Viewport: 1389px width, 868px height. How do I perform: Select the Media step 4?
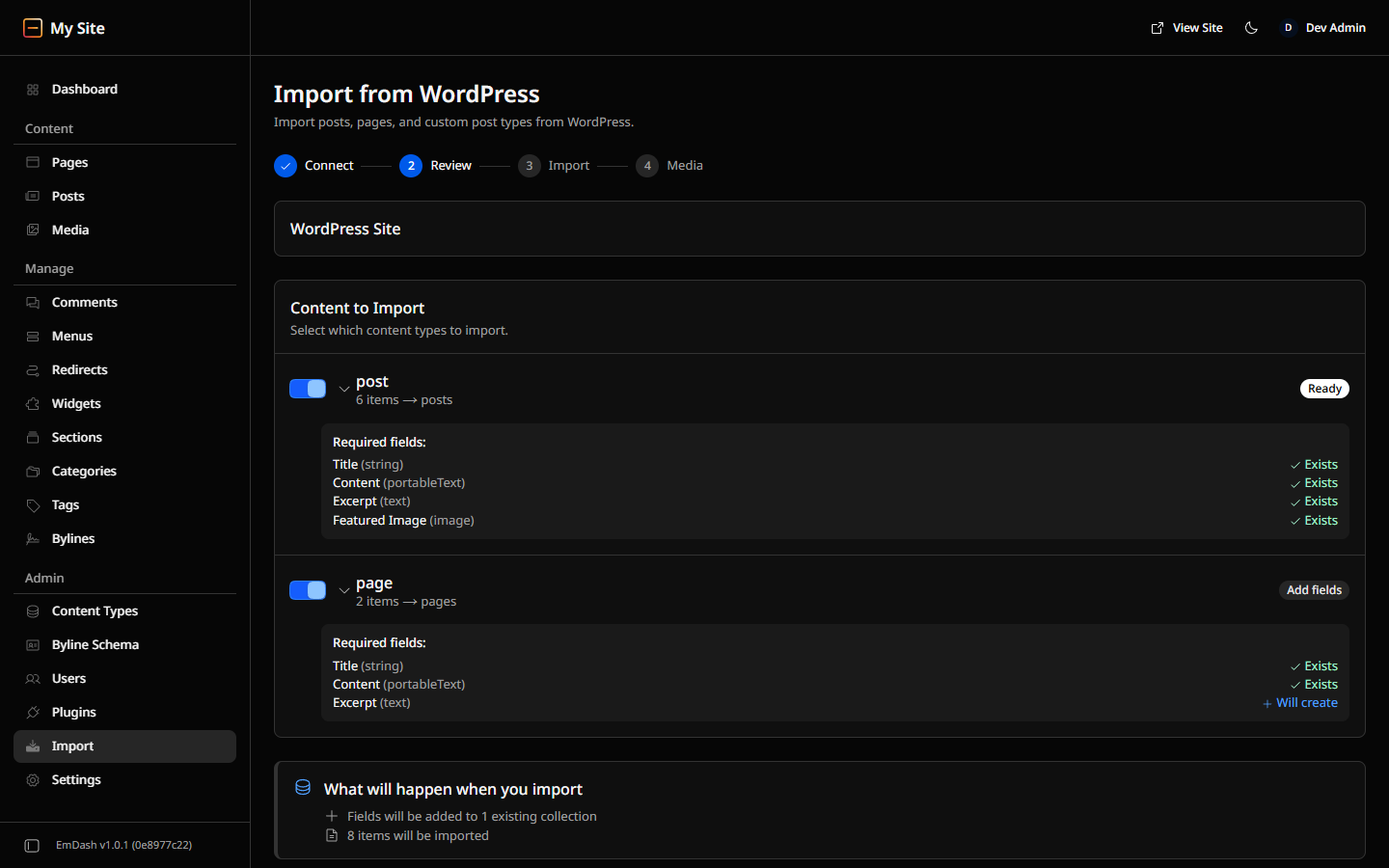coord(669,166)
